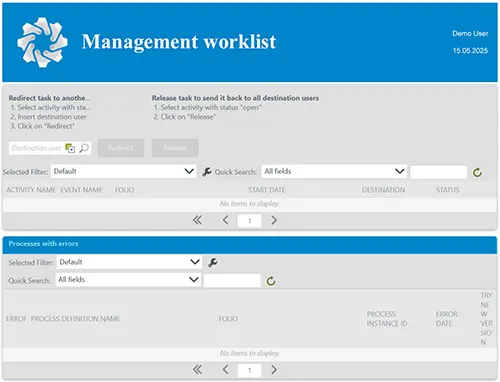Viewport: 500px width, 382px height.
Task: Open worklist Quick Search All fields dropdown
Action: pyautogui.click(x=334, y=171)
